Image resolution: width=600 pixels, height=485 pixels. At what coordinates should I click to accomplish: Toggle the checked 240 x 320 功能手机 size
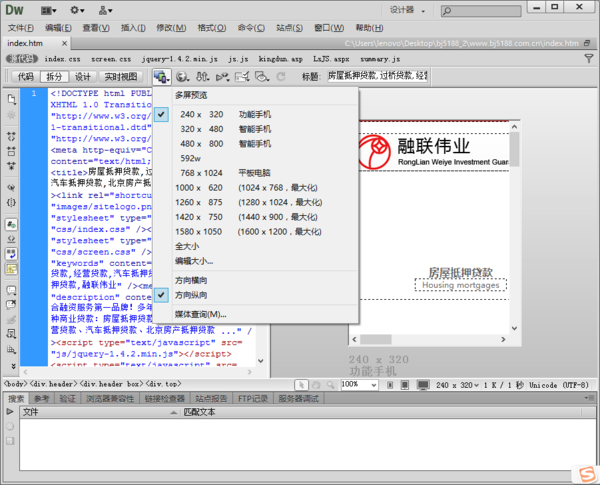coord(256,114)
